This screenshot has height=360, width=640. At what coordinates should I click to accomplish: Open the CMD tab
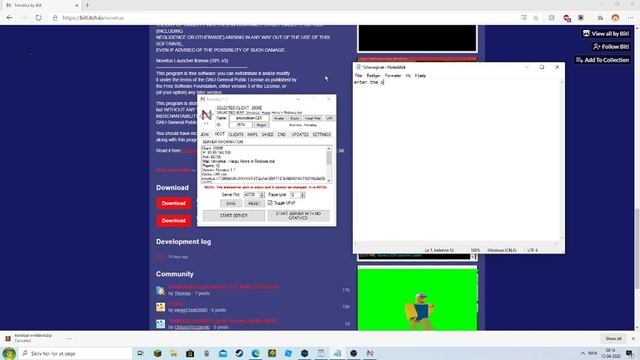coord(282,134)
